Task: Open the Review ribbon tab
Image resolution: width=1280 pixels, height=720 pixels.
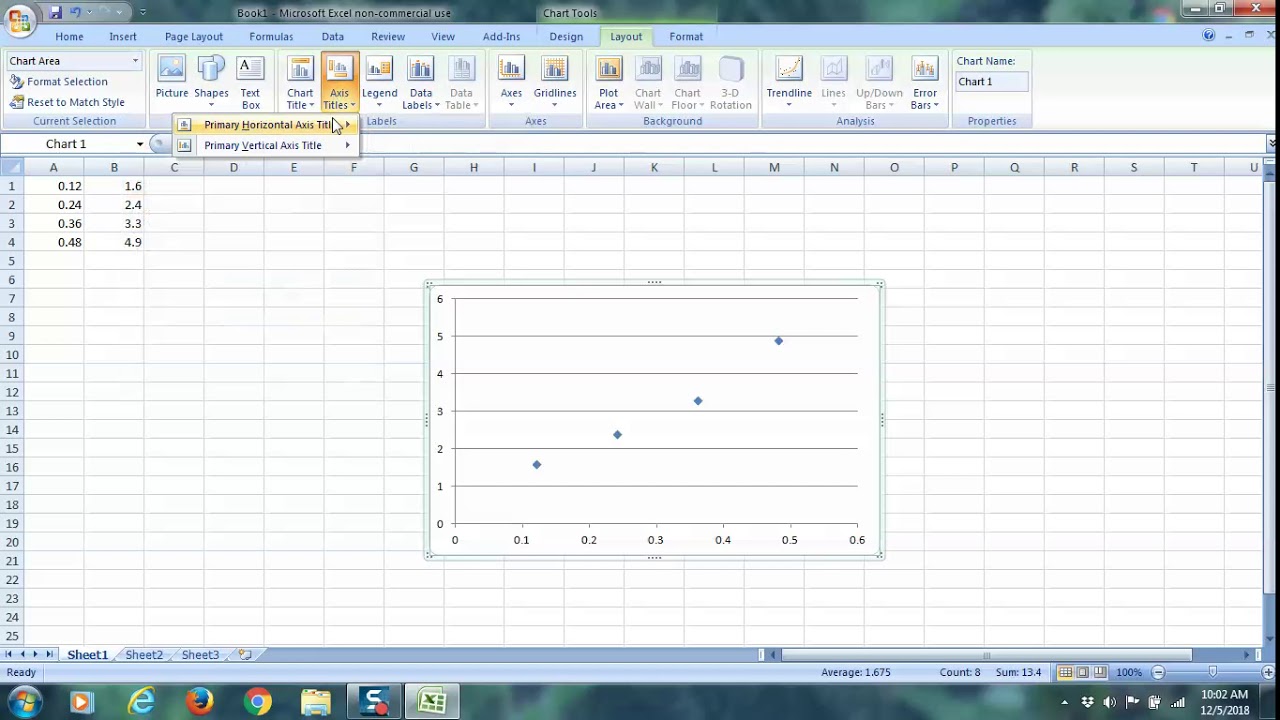Action: [388, 37]
